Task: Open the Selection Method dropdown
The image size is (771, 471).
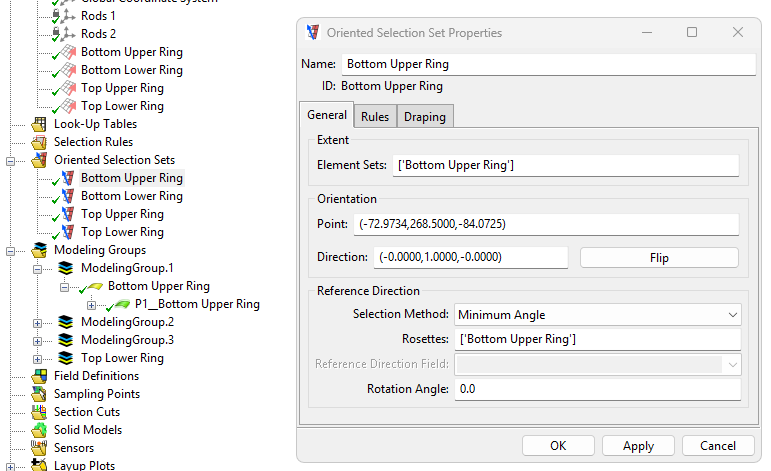Action: (x=597, y=315)
